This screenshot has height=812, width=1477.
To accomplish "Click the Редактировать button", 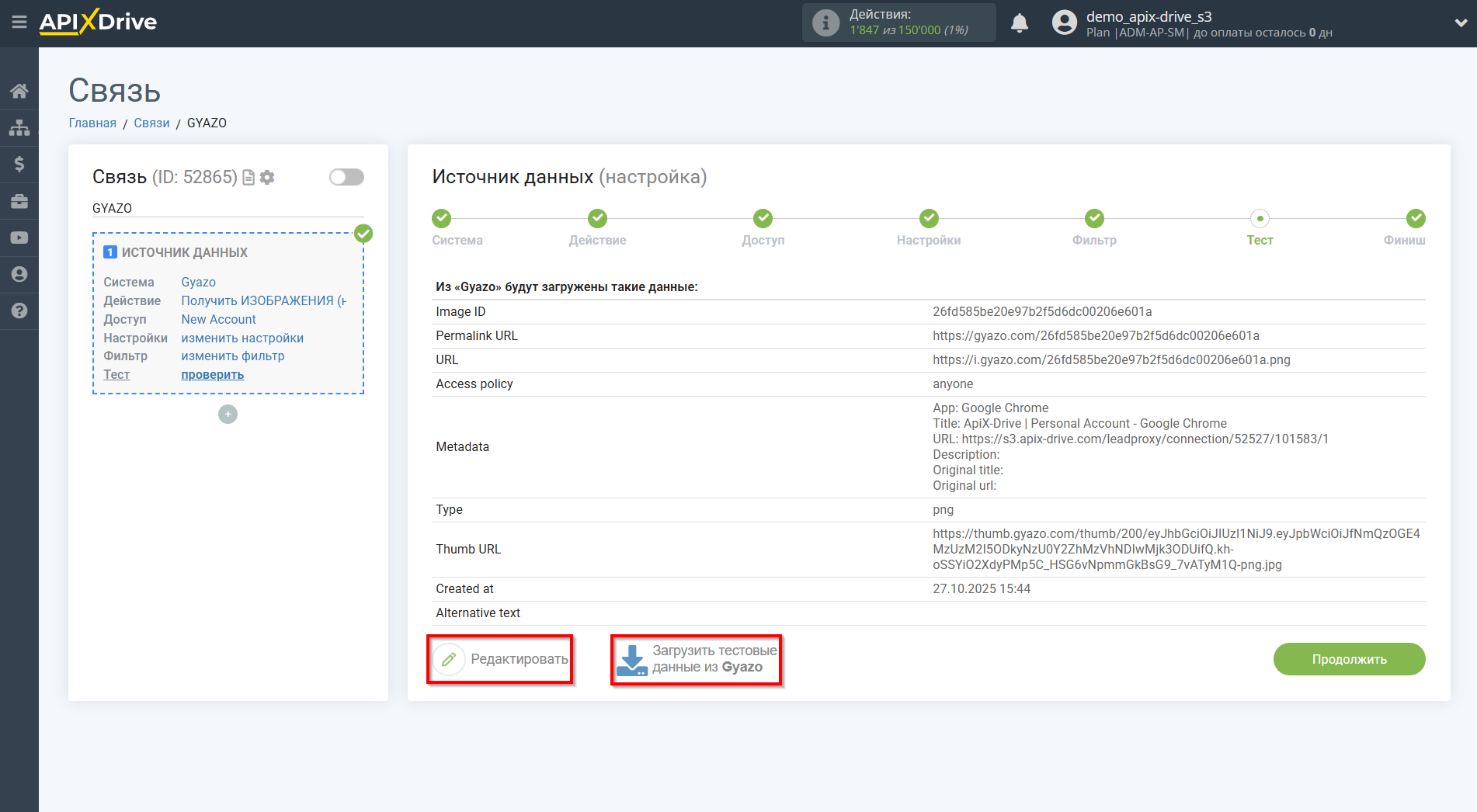I will coord(501,659).
